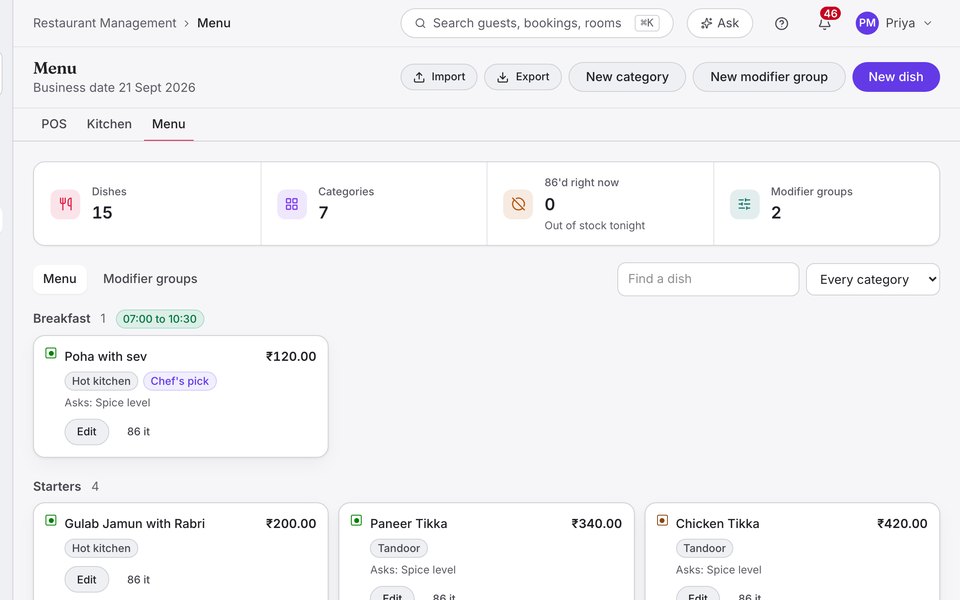This screenshot has width=960, height=600.
Task: Click veg indicator on Gulab Jamun with Rabri
Action: (51, 520)
